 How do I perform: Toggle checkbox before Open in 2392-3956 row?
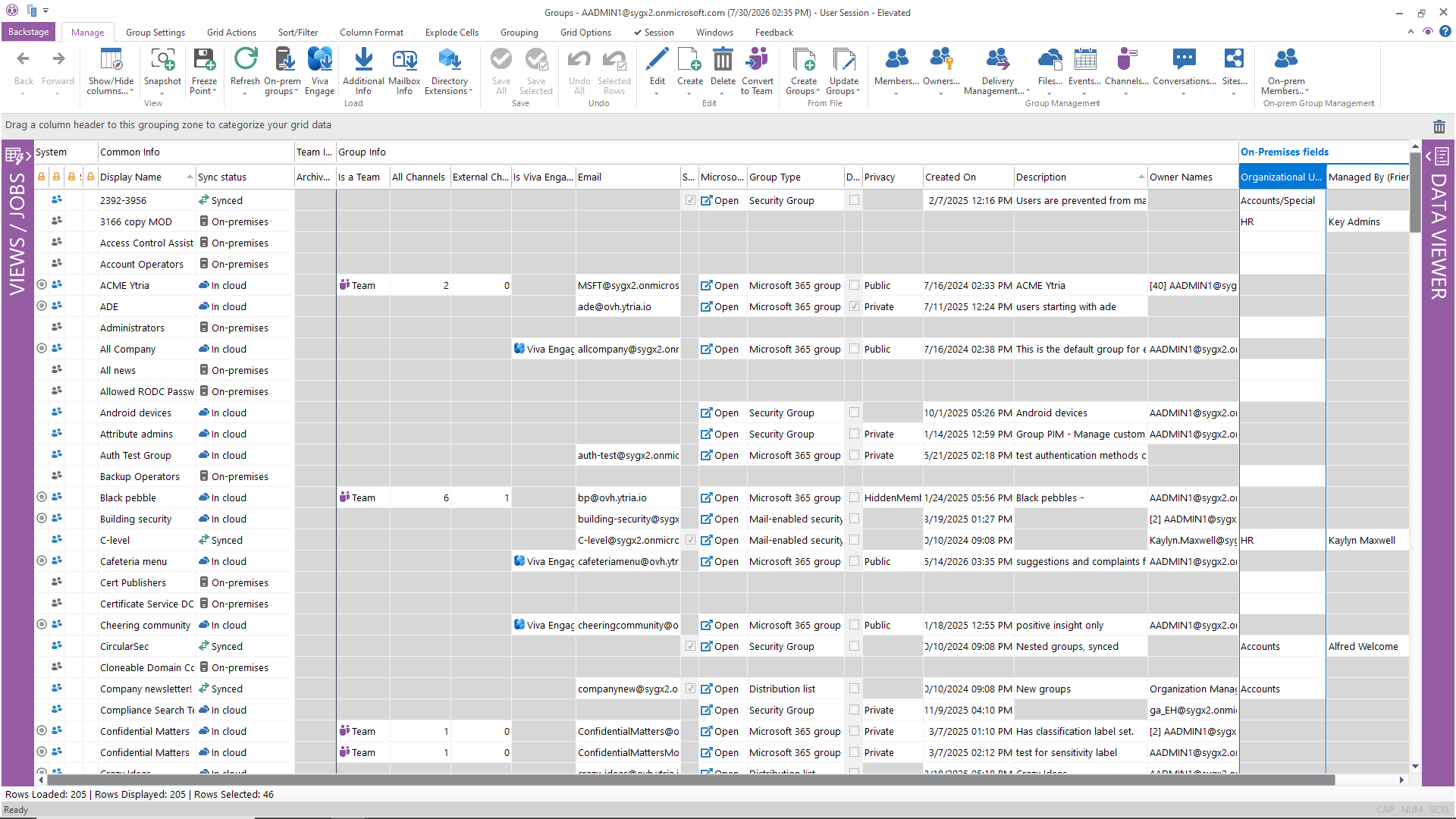pyautogui.click(x=690, y=200)
